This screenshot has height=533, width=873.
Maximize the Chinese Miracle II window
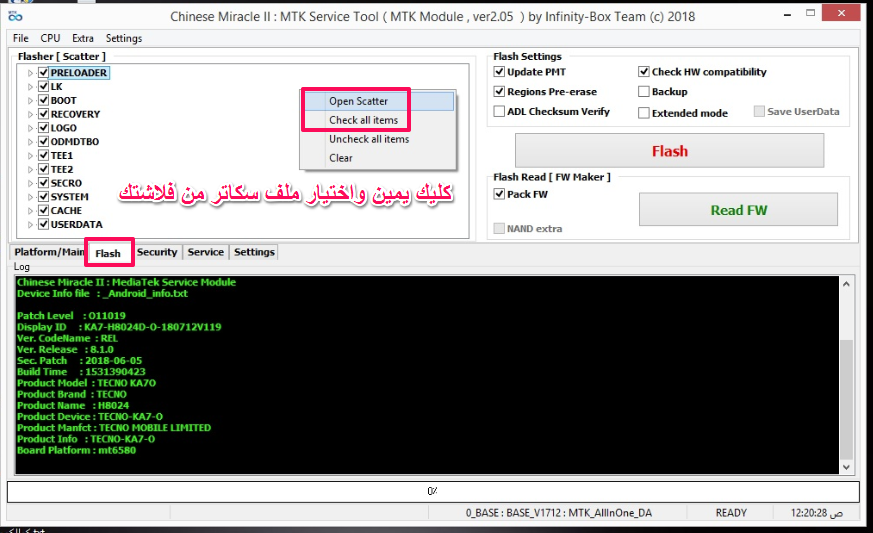coord(811,13)
